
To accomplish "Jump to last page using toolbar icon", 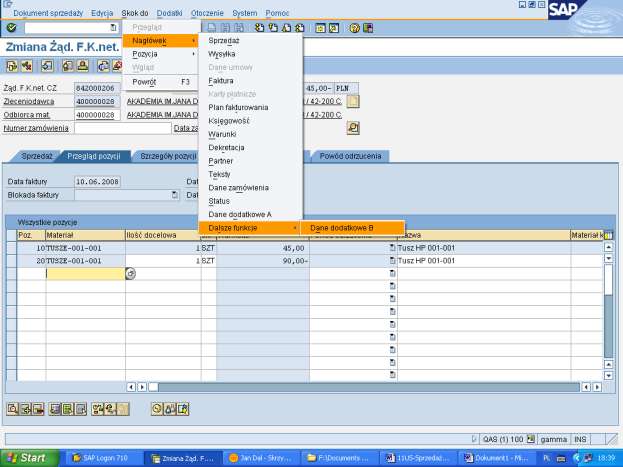I will point(300,28).
